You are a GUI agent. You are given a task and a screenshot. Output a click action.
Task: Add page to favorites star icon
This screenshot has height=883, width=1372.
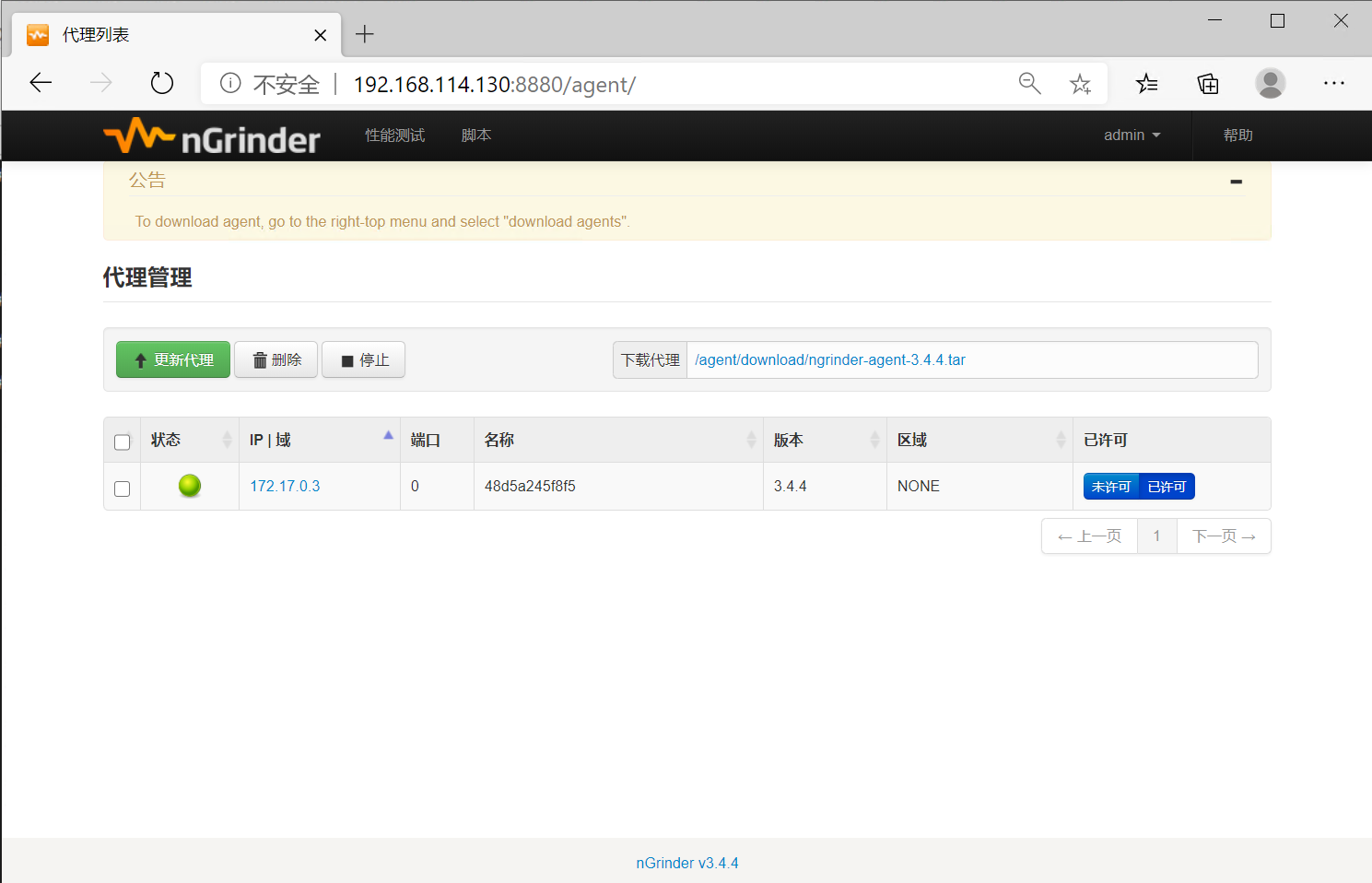[1080, 85]
